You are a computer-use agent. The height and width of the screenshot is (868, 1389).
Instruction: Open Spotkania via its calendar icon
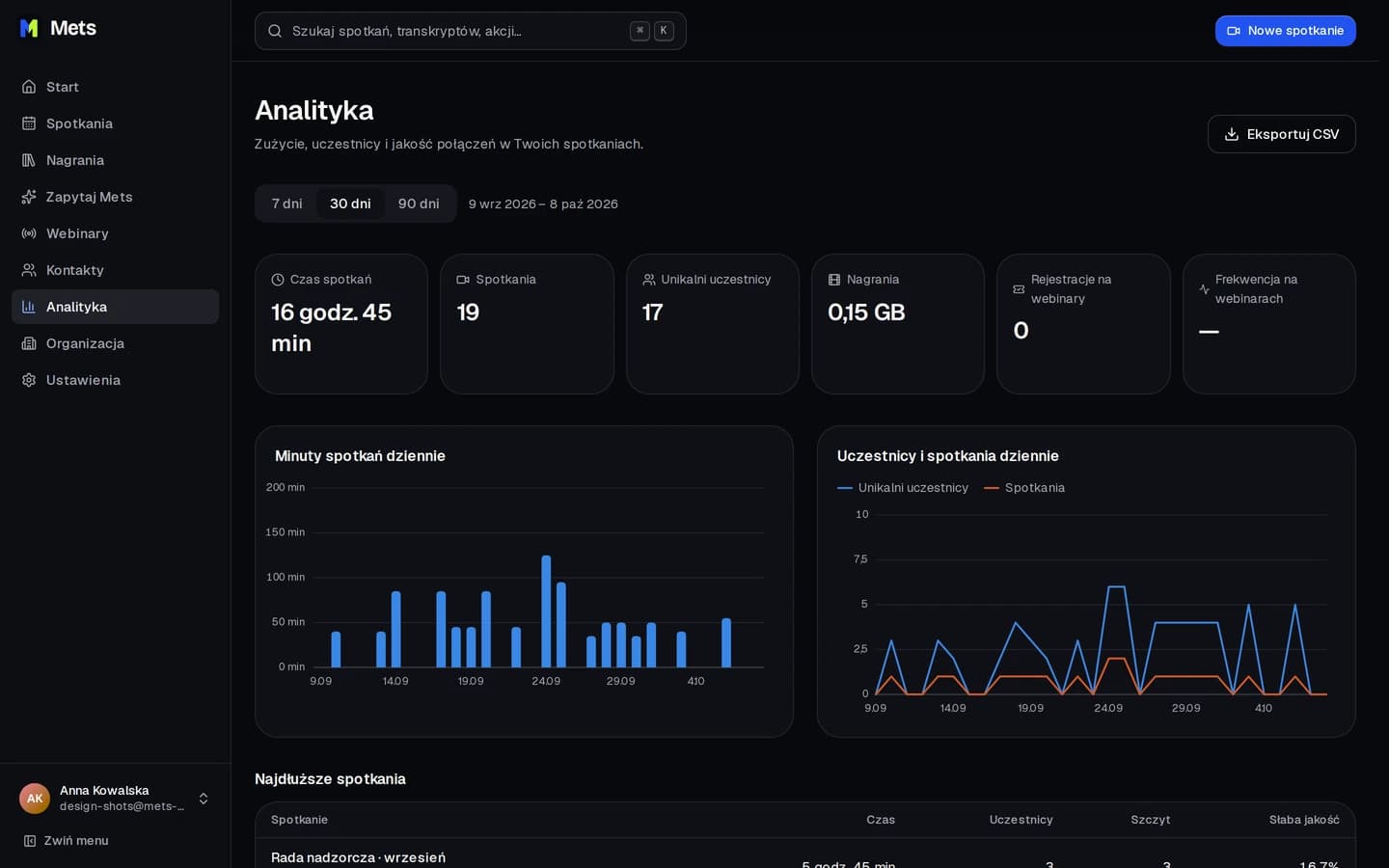[29, 123]
